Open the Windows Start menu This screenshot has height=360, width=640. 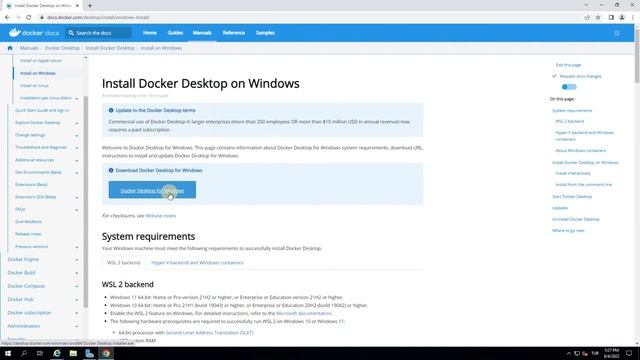(x=8, y=353)
